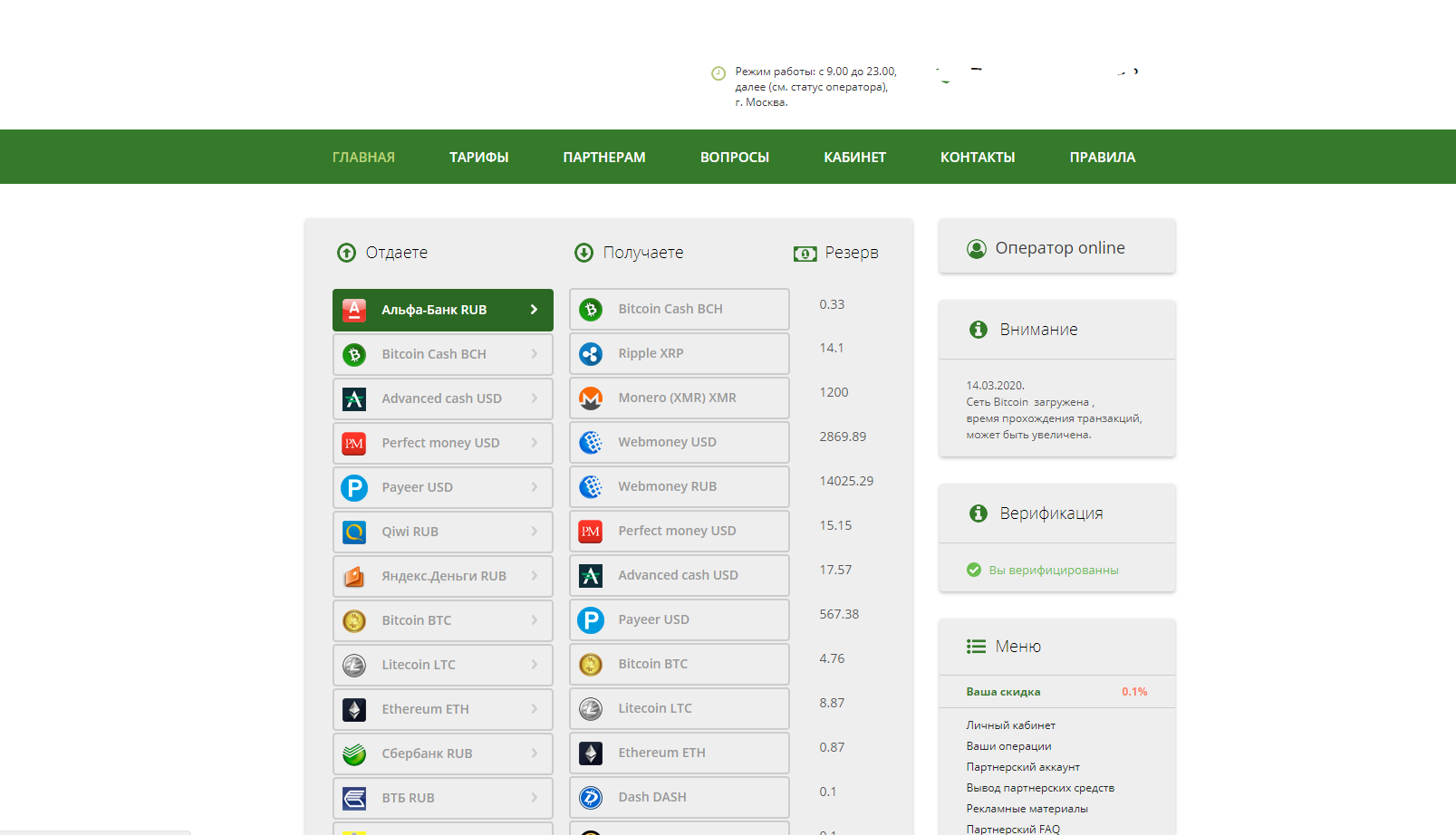Click the Яндекс.Деньги wallet icon
This screenshot has height=835, width=1456.
coord(354,577)
